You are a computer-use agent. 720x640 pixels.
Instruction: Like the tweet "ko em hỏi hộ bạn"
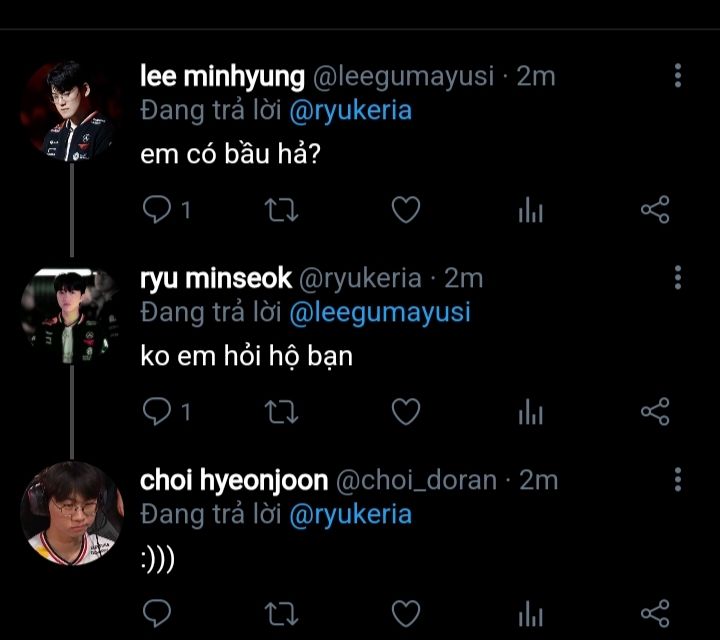click(404, 410)
